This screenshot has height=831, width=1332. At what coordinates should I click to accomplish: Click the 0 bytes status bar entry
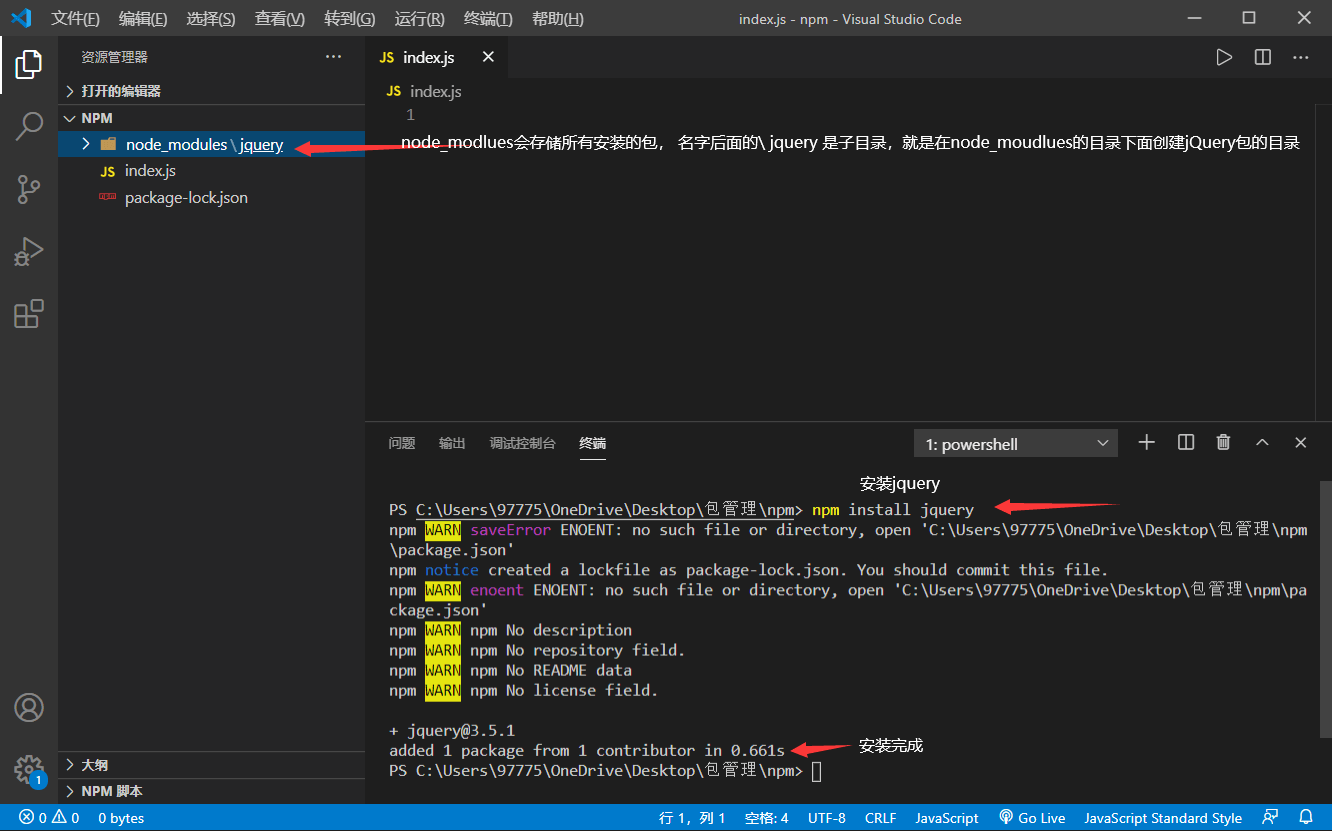point(121,818)
